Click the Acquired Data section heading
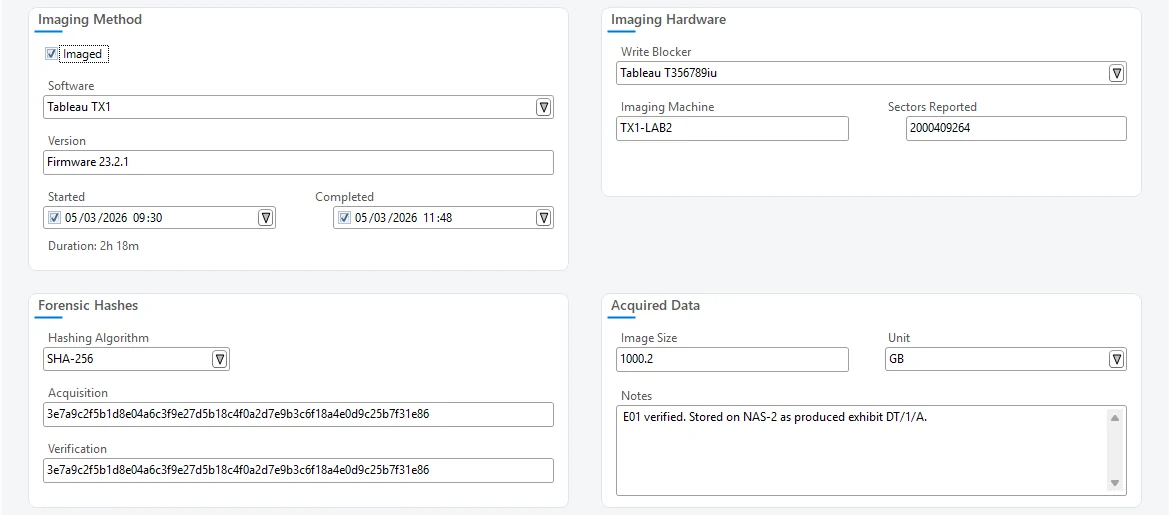 pyautogui.click(x=655, y=305)
